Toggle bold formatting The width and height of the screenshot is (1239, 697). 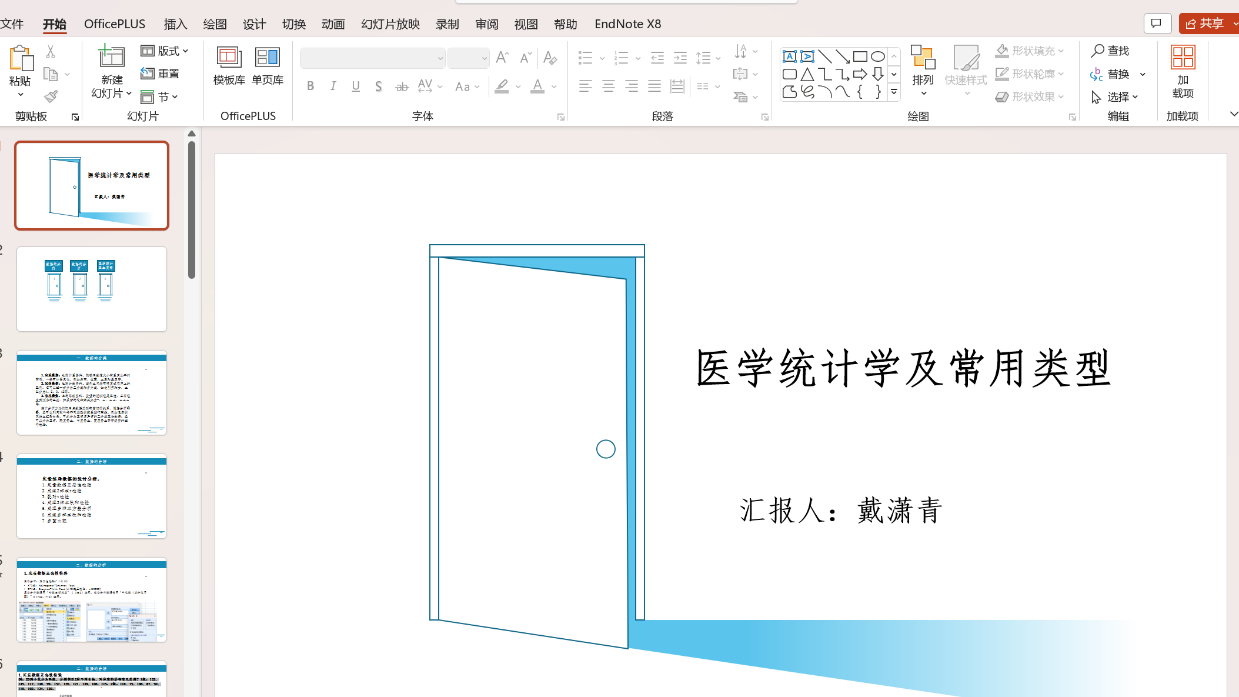click(311, 87)
